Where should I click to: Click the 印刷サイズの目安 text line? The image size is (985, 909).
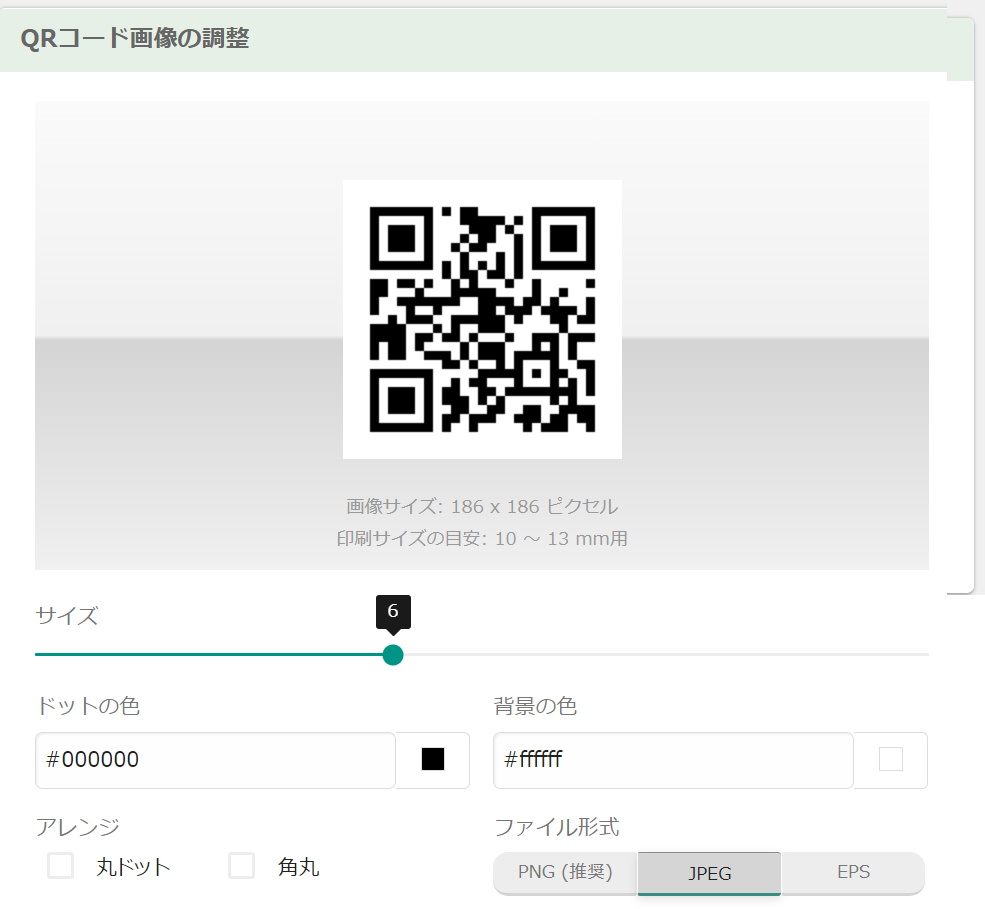pos(482,539)
